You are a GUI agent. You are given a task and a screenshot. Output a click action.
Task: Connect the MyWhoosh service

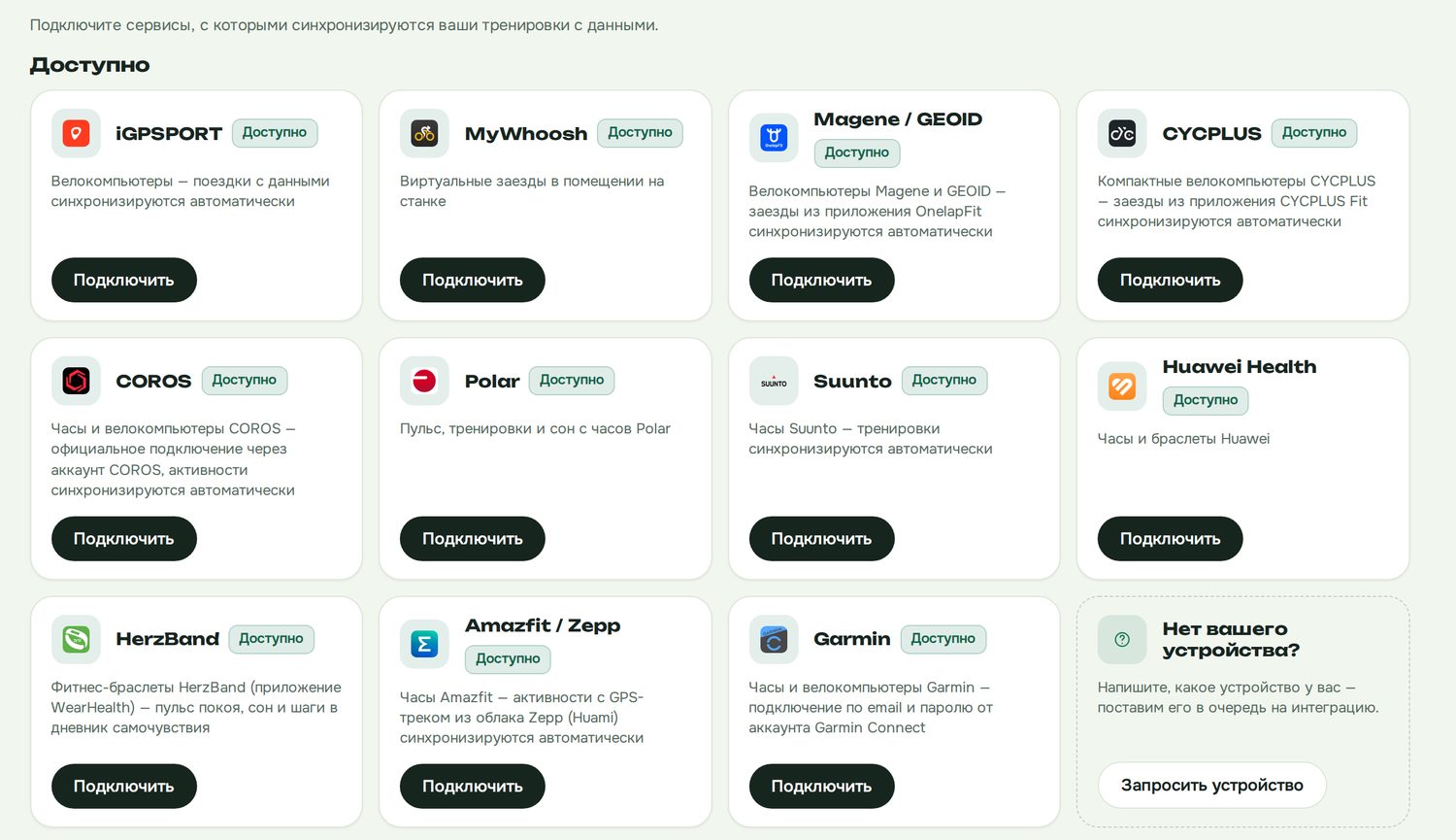[473, 280]
